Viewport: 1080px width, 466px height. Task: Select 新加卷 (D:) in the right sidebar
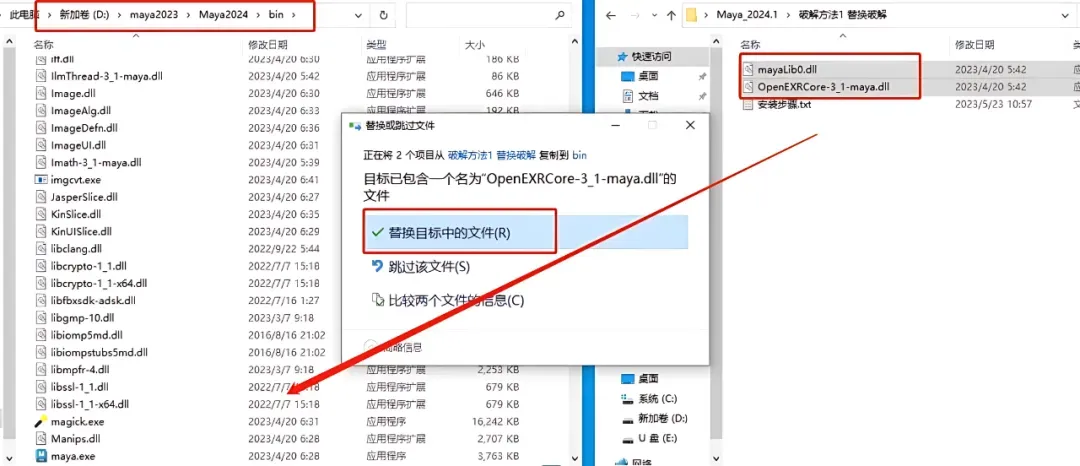point(663,419)
